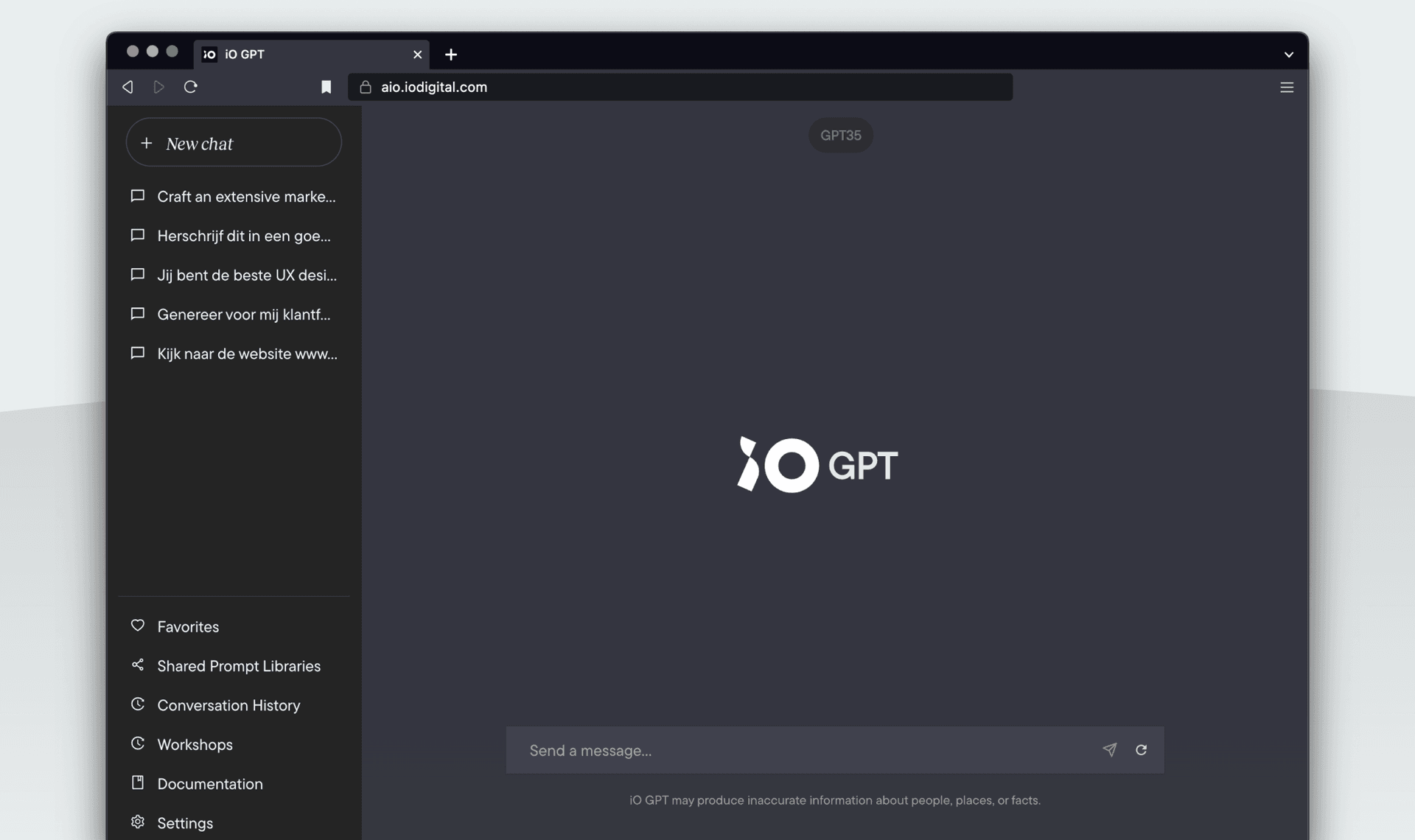Click the refresh/regenerate icon
This screenshot has height=840, width=1415.
click(1141, 750)
